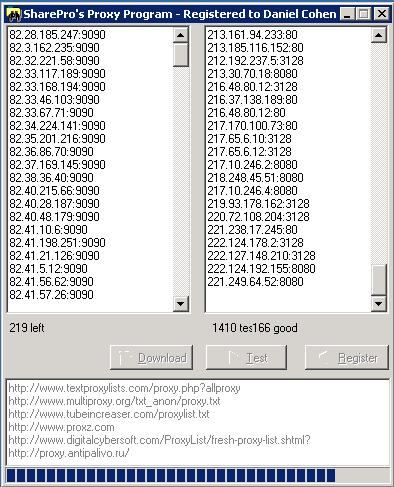Select proxy 82.41.57.26:9090

tap(51, 295)
